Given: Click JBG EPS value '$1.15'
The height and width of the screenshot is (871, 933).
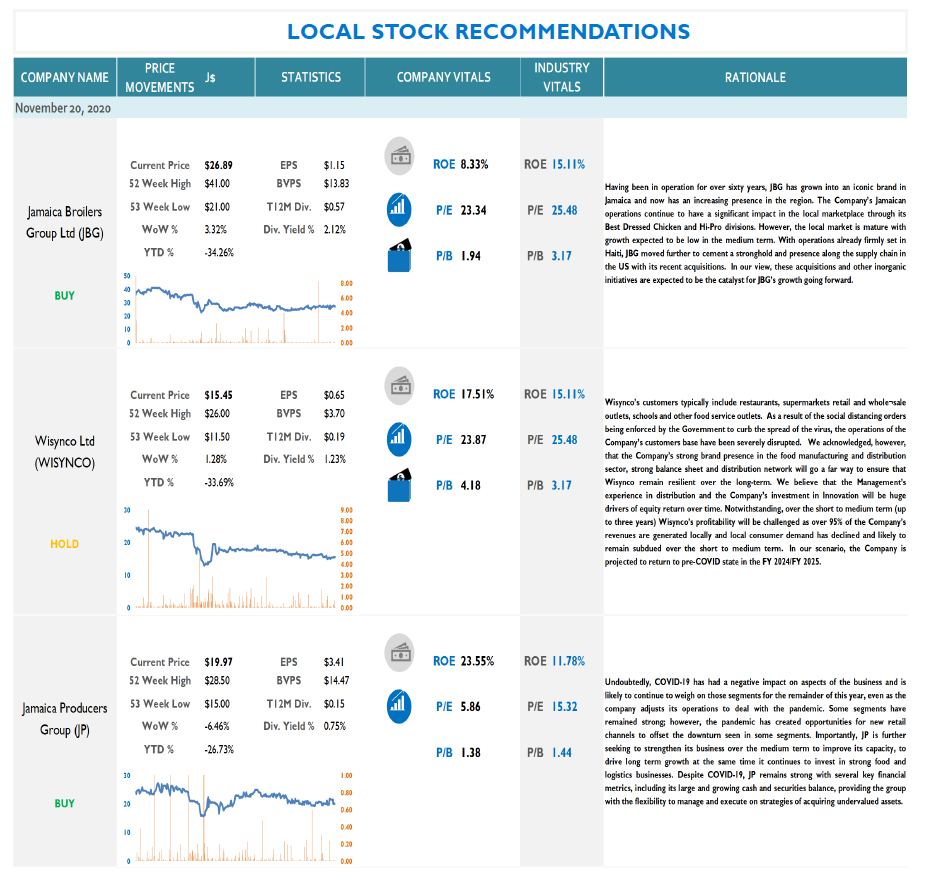Looking at the screenshot, I should (x=334, y=165).
